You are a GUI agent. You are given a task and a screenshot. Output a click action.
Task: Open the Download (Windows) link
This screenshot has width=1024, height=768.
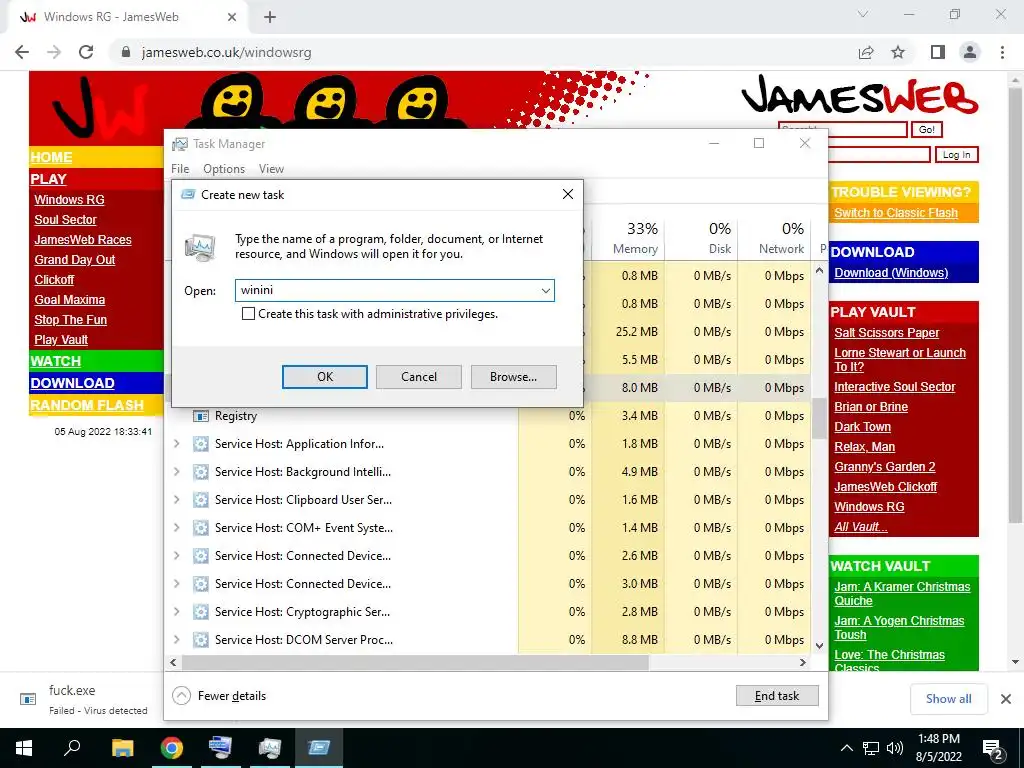891,272
